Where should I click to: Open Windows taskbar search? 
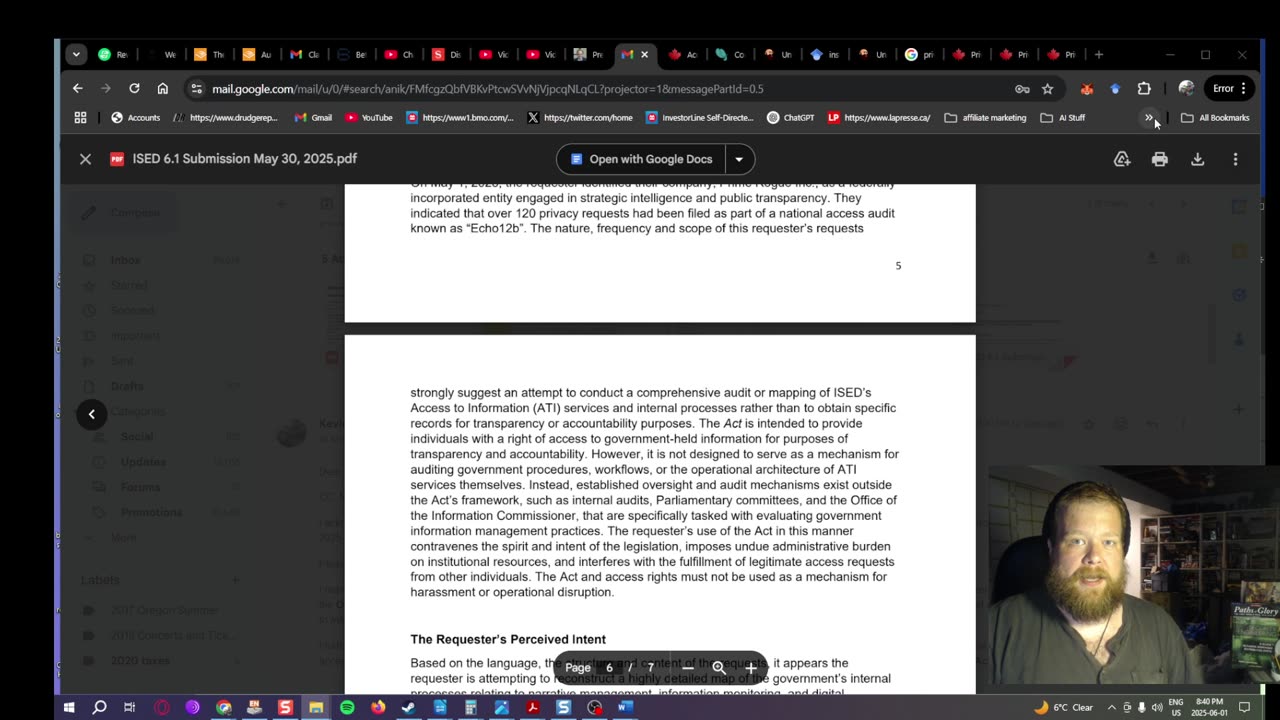coord(99,707)
